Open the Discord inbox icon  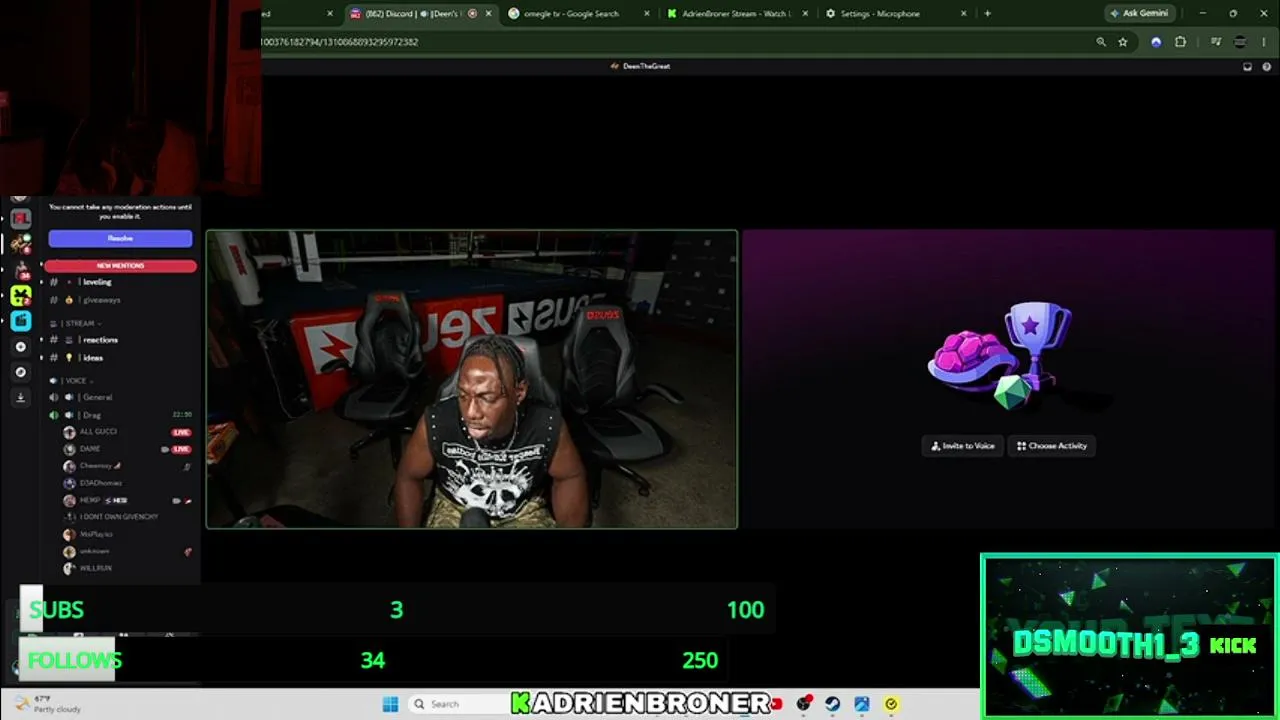1247,66
